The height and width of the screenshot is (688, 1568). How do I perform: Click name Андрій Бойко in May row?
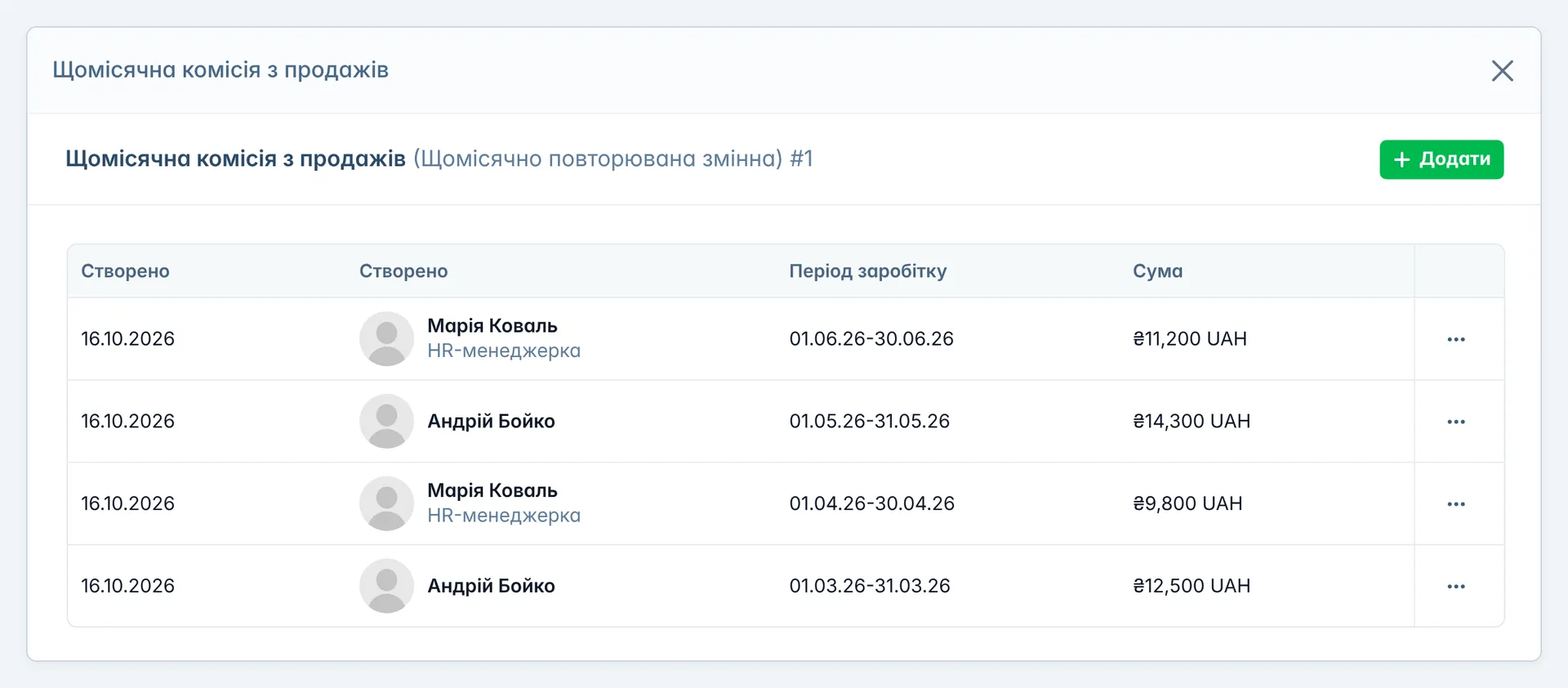(x=491, y=421)
